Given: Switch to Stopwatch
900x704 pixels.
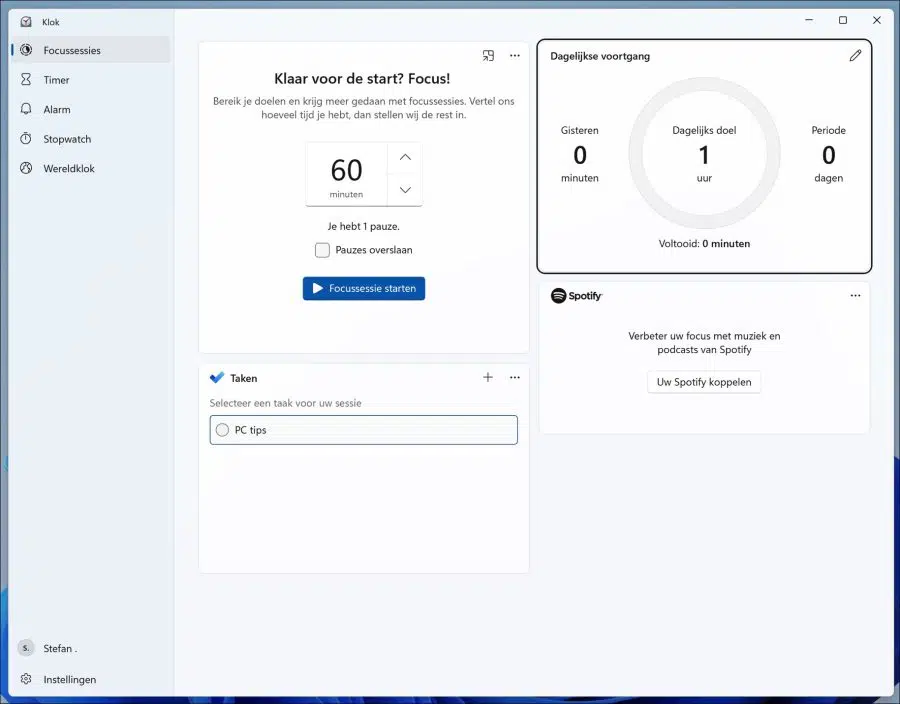Looking at the screenshot, I should [x=91, y=139].
